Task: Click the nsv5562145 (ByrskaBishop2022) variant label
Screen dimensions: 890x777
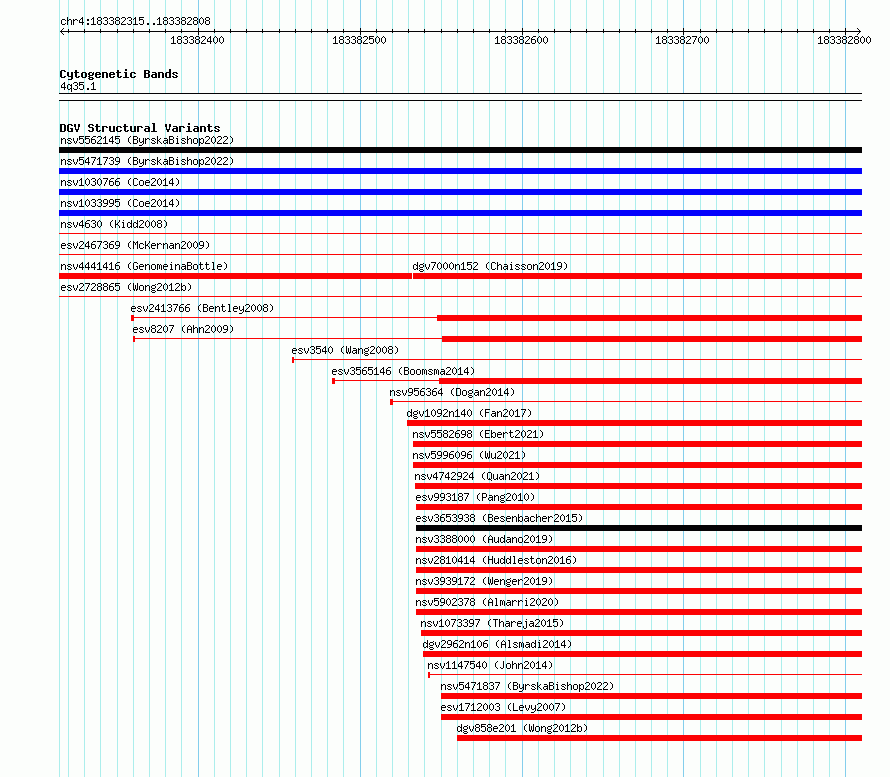Action: (x=147, y=140)
